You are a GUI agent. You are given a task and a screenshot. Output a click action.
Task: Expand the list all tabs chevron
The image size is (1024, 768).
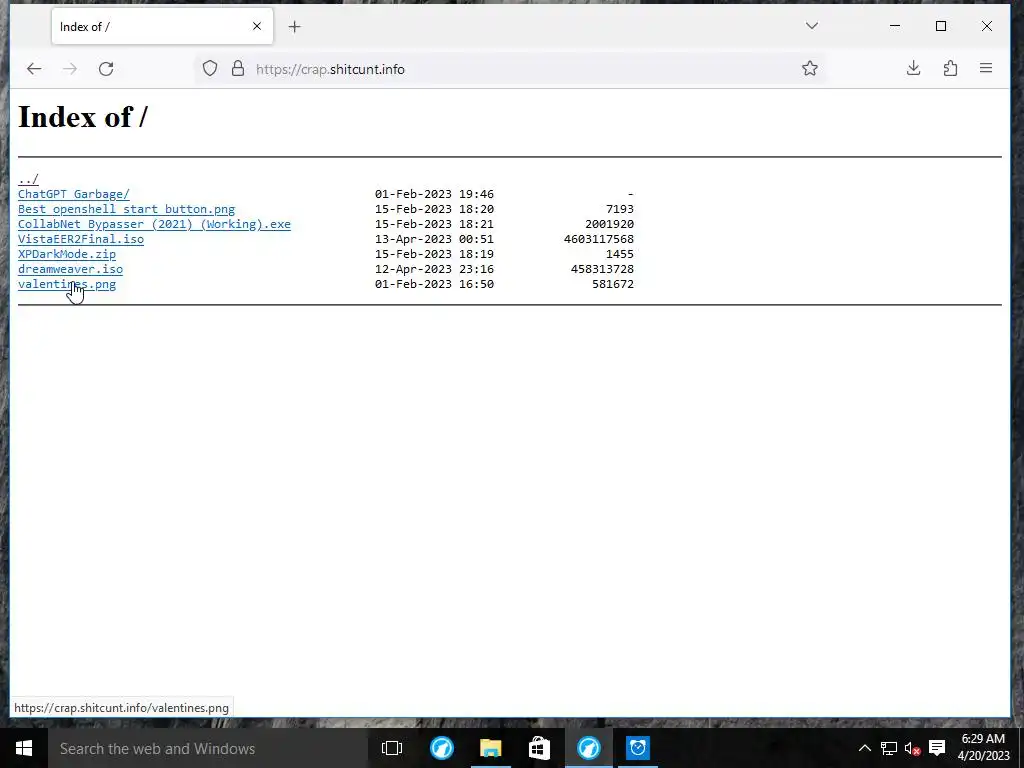coord(812,26)
